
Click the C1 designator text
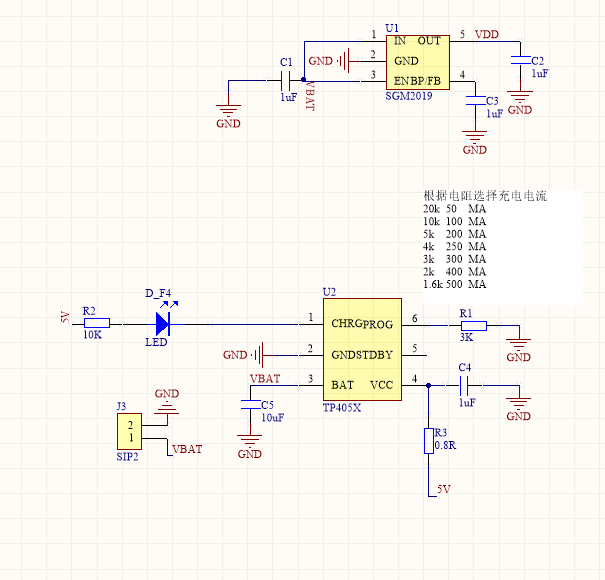pyautogui.click(x=286, y=62)
